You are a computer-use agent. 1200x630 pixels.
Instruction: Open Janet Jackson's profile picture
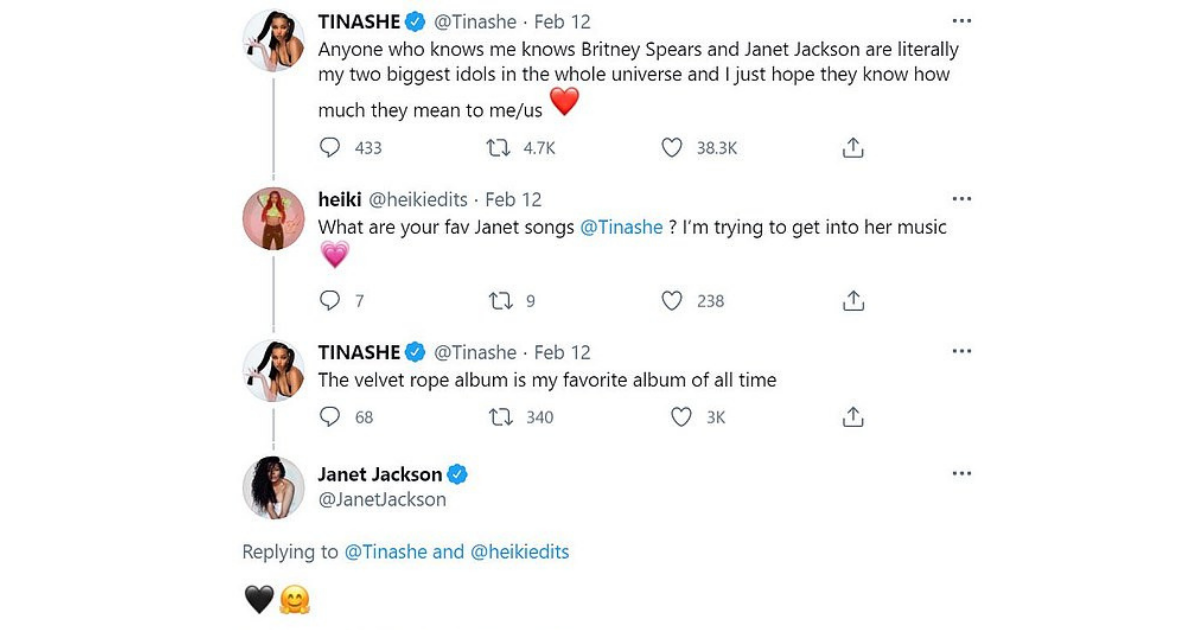(273, 487)
